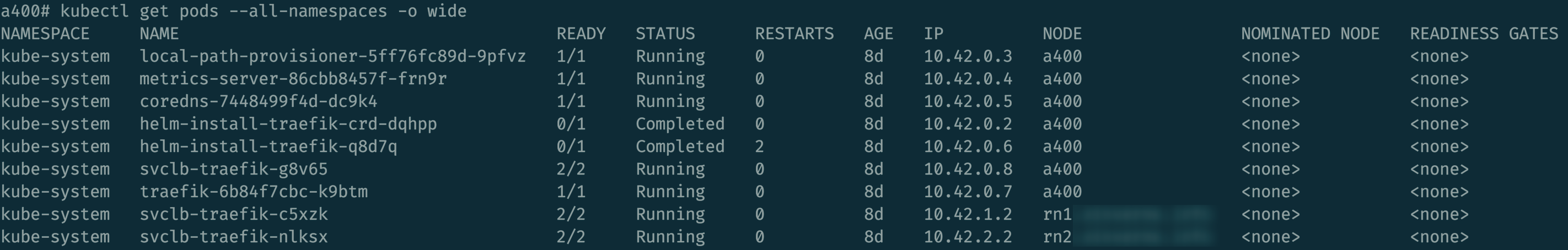Click the IP address 10.42.2.2
This screenshot has height=250, width=1568.
[968, 237]
